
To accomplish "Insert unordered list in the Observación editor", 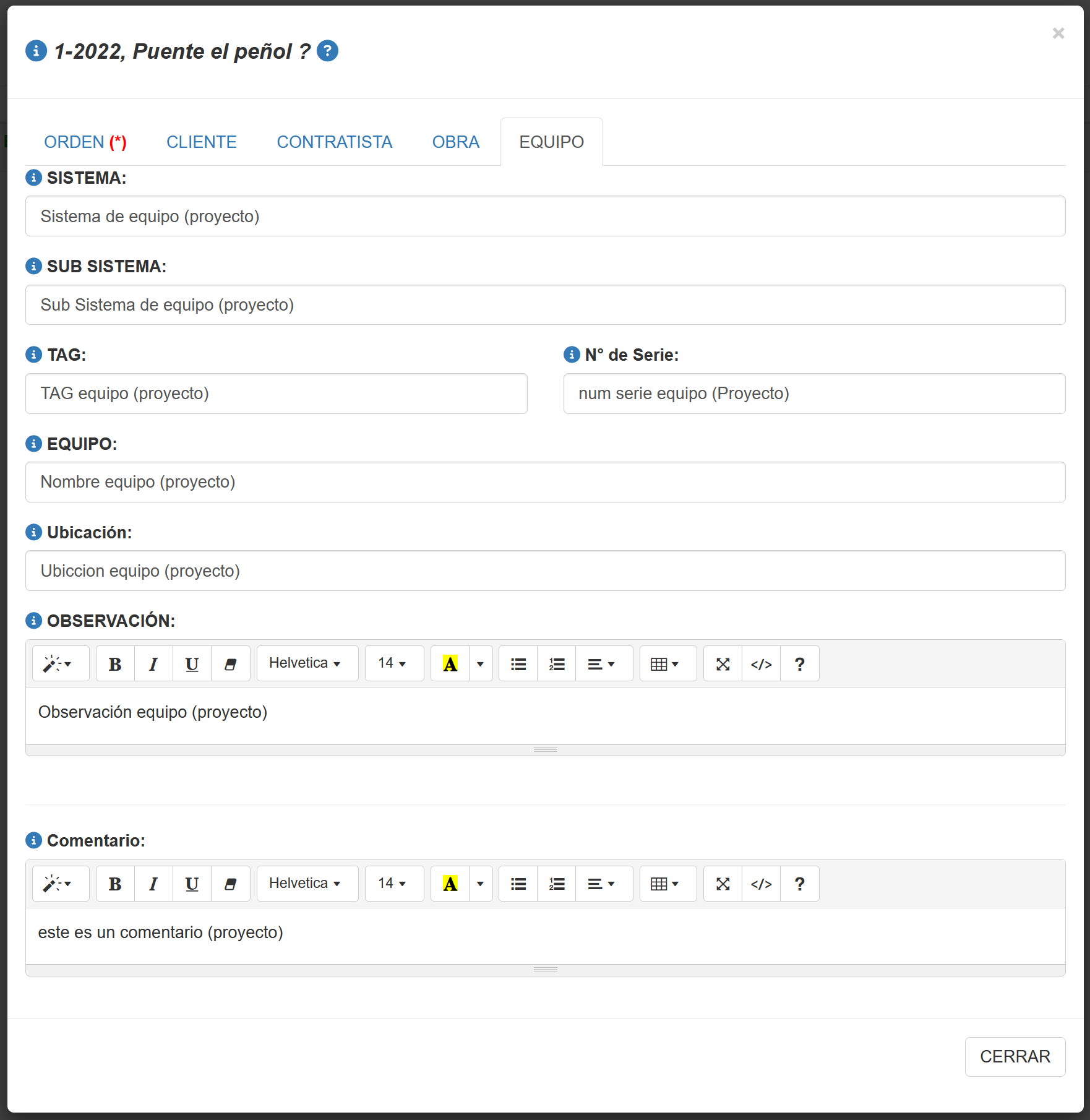I will [x=518, y=664].
